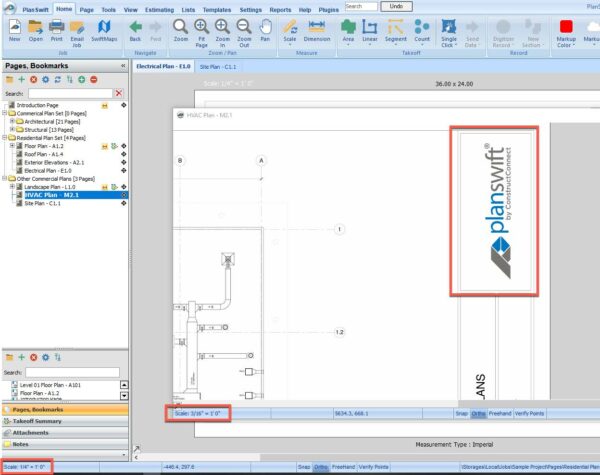Collapse Other Commercial Plans folder
Screen dimensions: 600x475
click(x=5, y=178)
